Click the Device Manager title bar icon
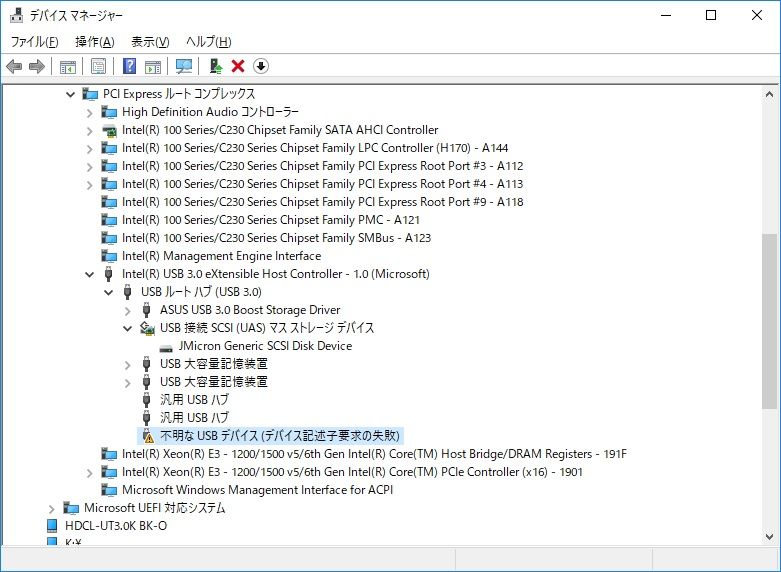Image resolution: width=781 pixels, height=572 pixels. click(x=16, y=15)
